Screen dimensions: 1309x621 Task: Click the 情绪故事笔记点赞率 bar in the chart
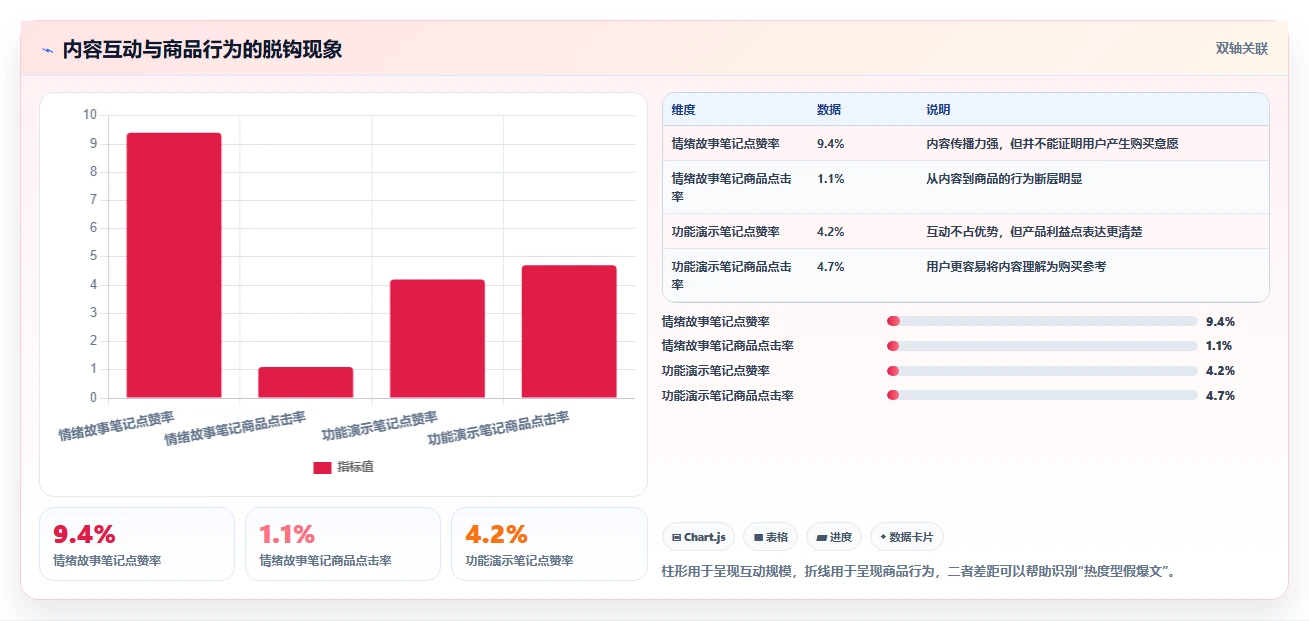click(x=174, y=265)
